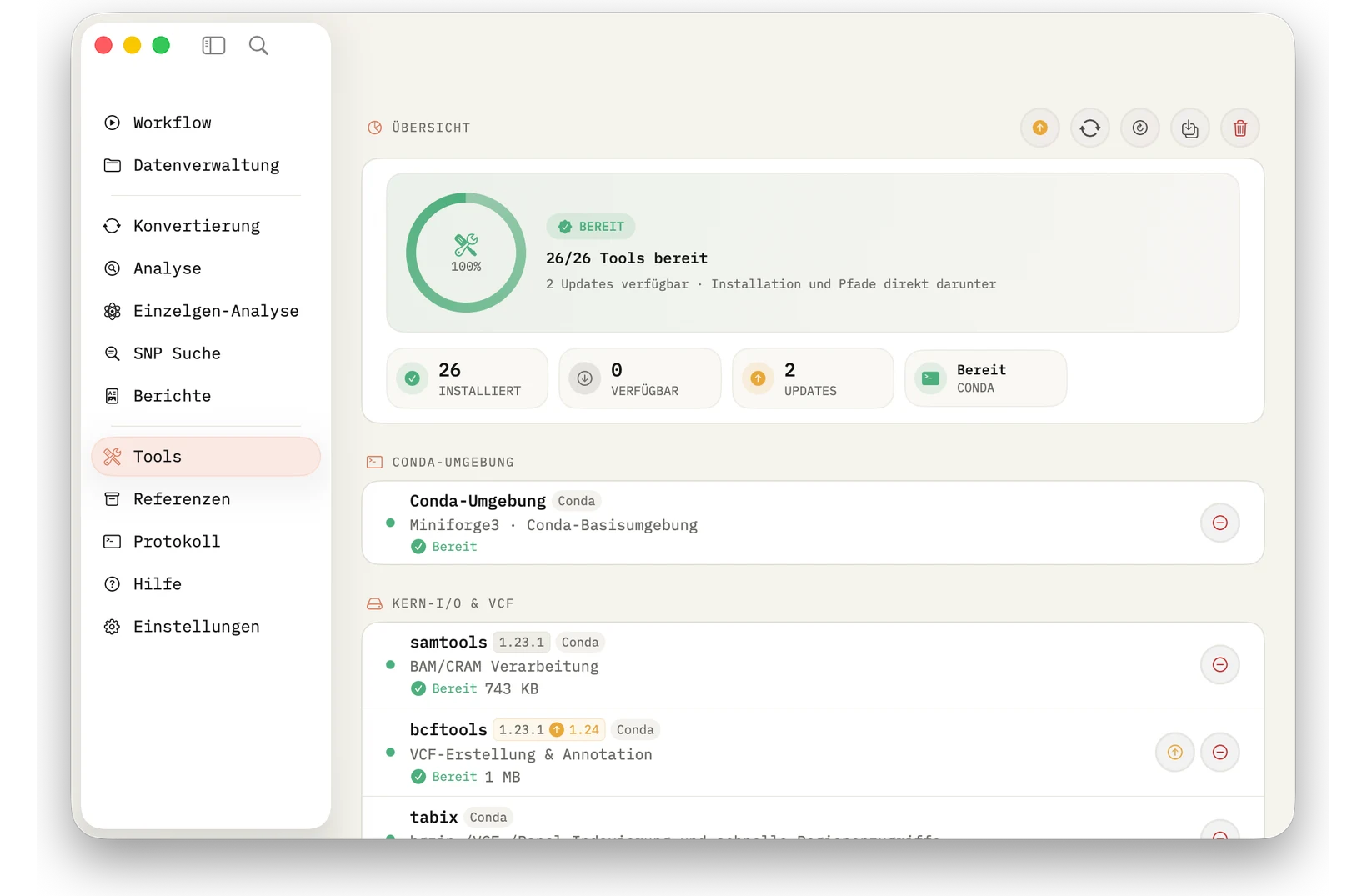Remove the Conda-Umgebung with minus button
The height and width of the screenshot is (896, 1367).
pos(1219,523)
